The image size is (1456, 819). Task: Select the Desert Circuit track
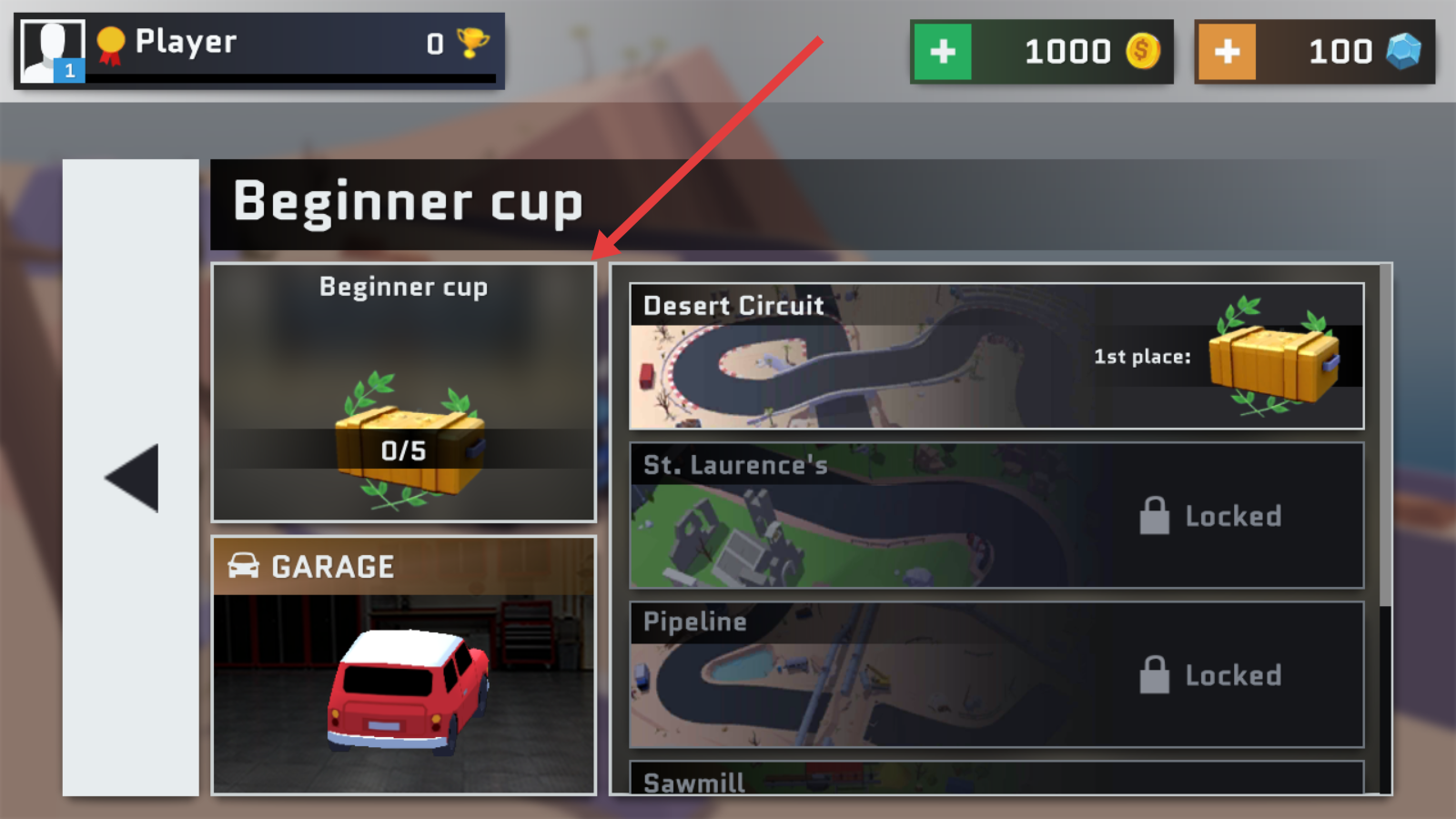(x=996, y=356)
